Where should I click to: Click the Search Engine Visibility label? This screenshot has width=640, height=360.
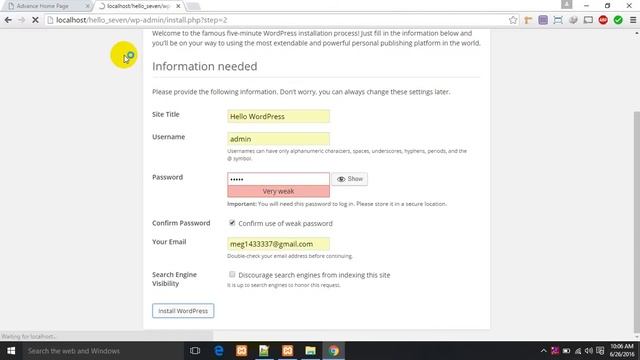[174, 279]
